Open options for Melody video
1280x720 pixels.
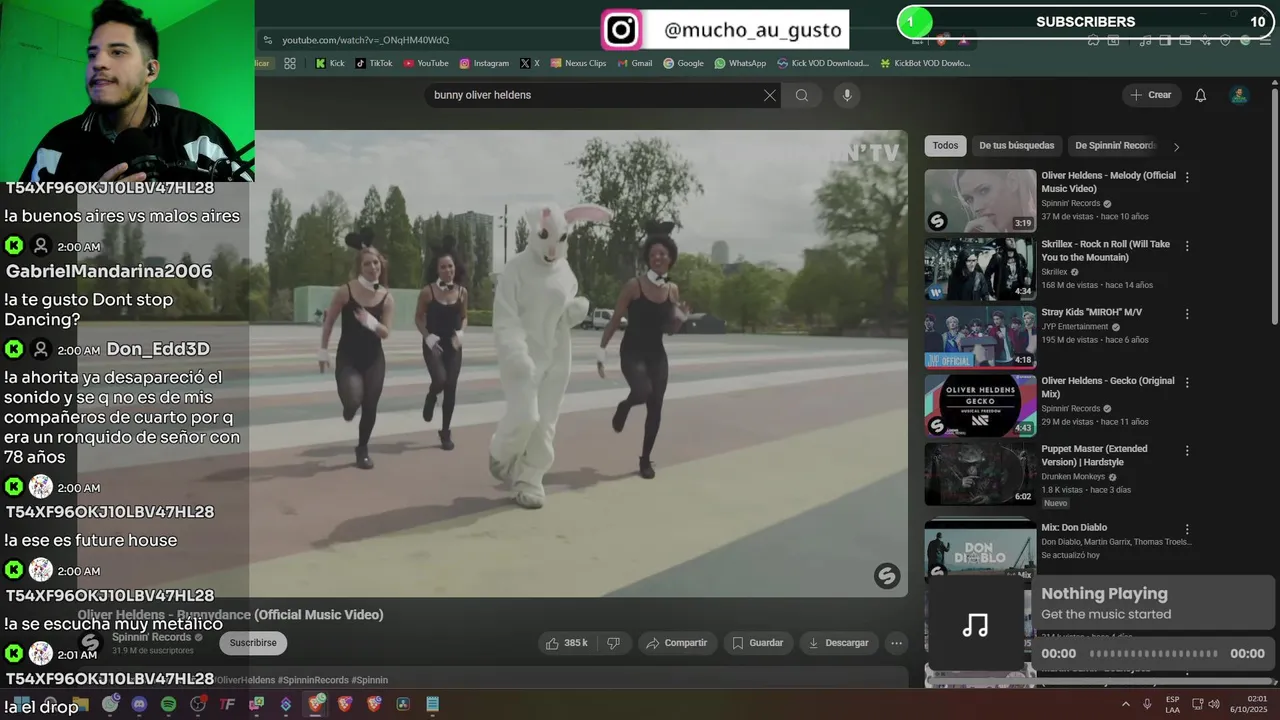pos(1187,177)
